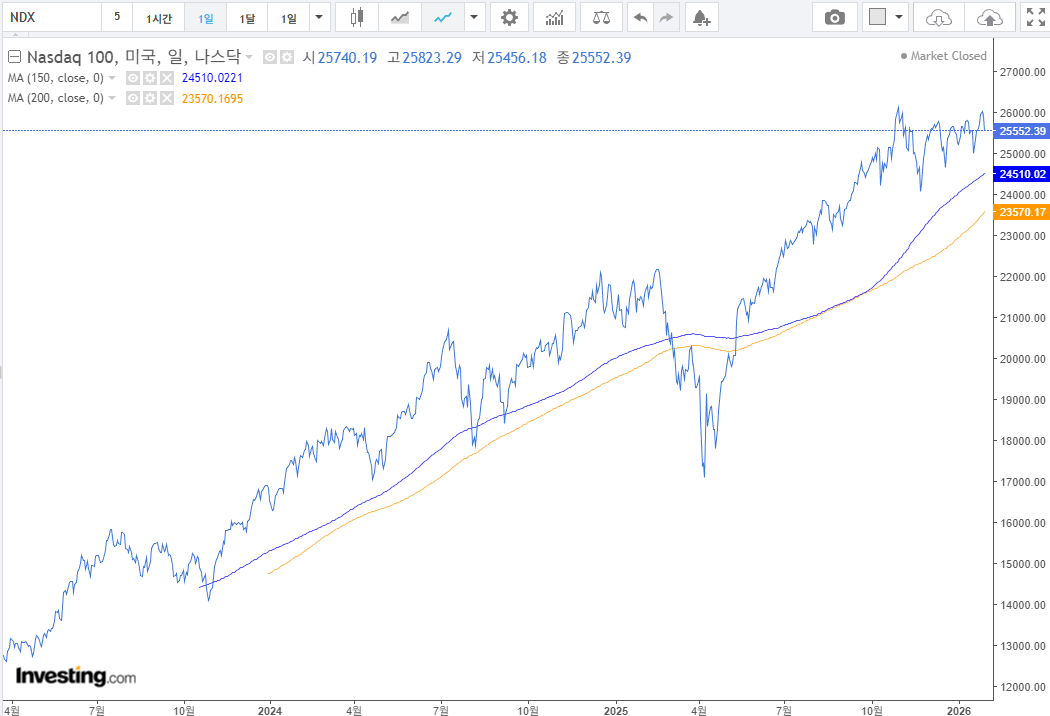
Task: Click the low price 25456.18
Action: click(x=517, y=58)
